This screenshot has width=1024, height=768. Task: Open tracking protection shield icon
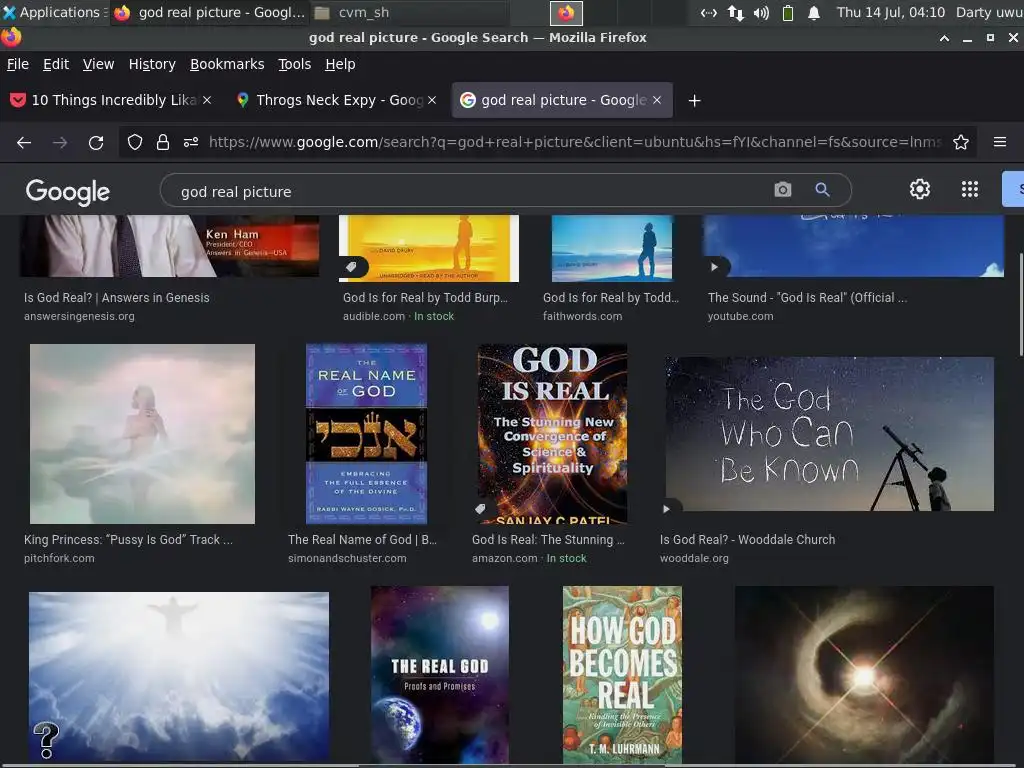(135, 142)
